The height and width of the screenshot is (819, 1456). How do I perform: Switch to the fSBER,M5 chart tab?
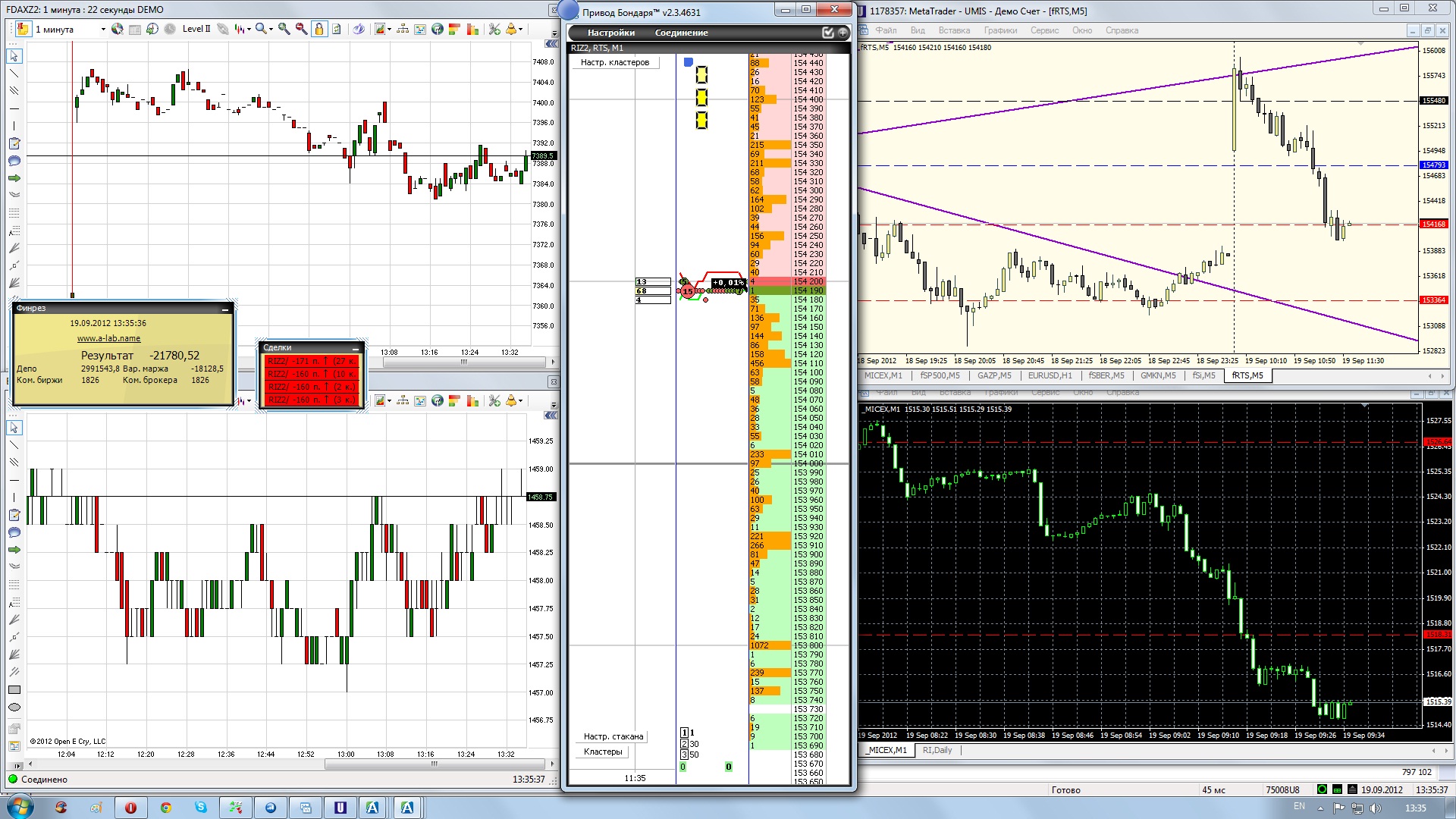pos(1106,375)
